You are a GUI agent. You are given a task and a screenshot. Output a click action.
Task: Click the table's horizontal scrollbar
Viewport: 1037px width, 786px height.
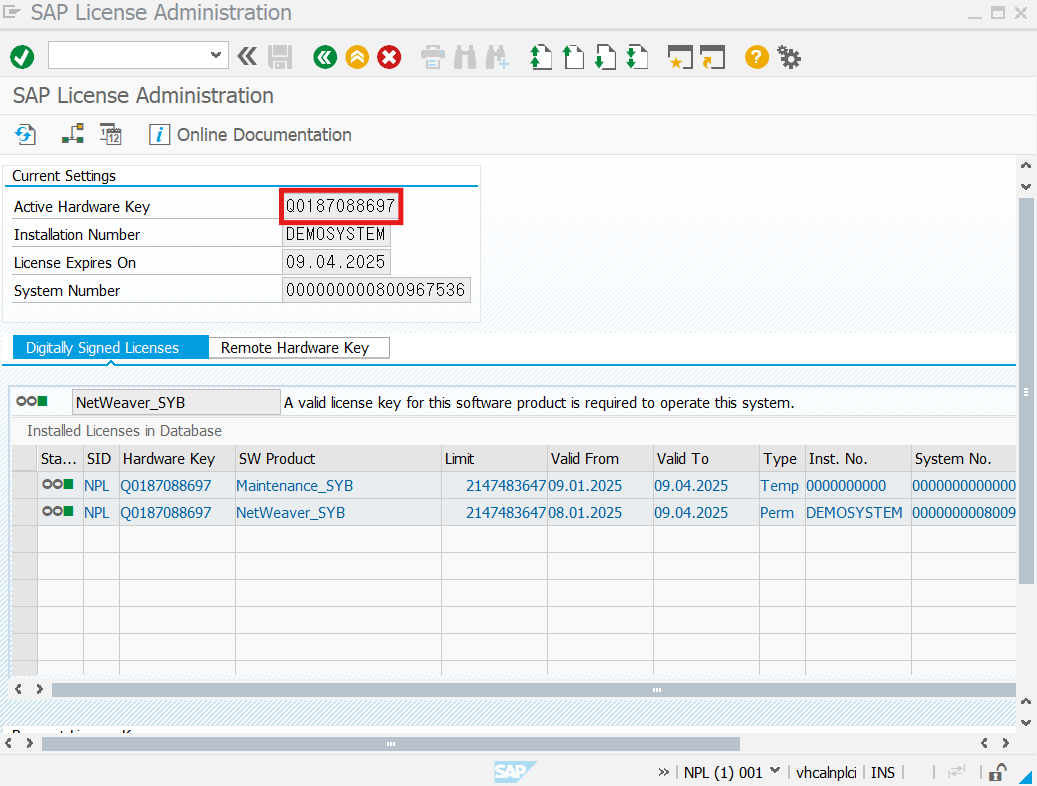pyautogui.click(x=533, y=689)
